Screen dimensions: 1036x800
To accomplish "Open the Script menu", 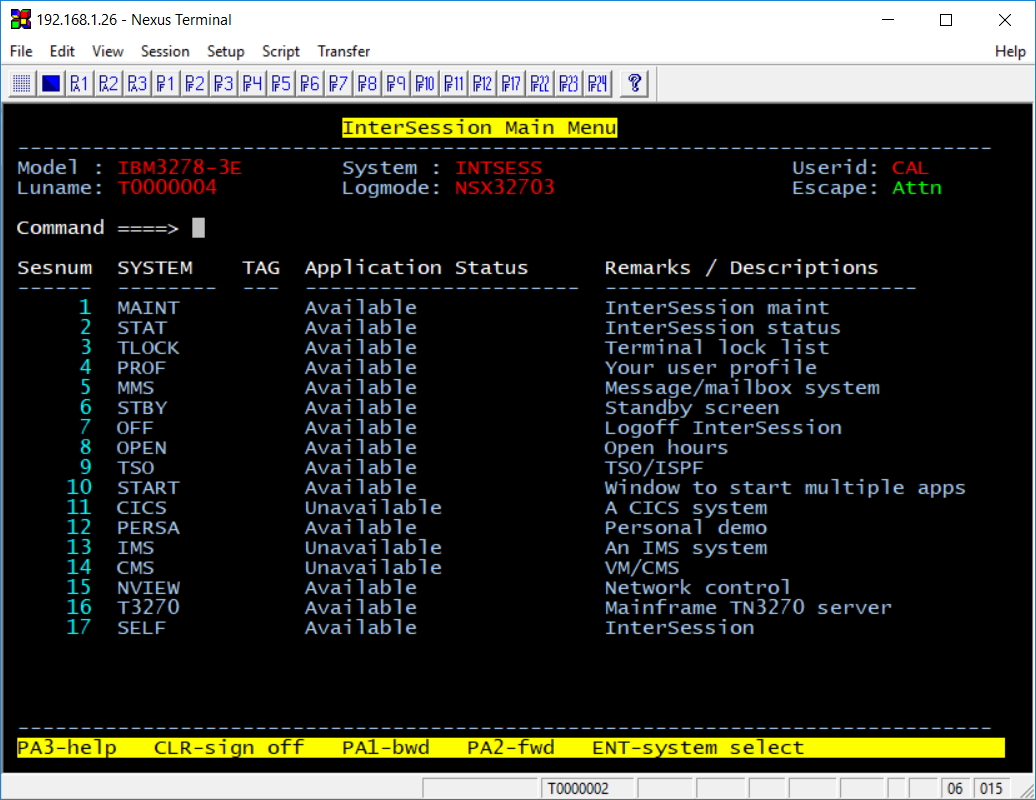I will point(281,51).
